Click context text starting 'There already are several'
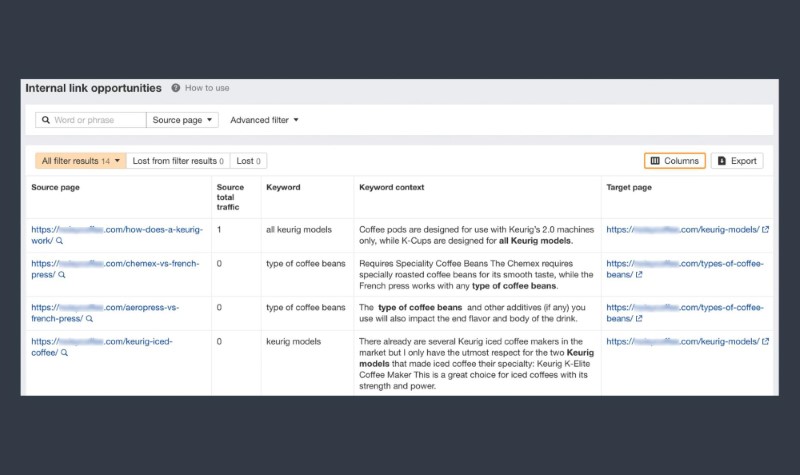The image size is (800, 475). click(477, 364)
